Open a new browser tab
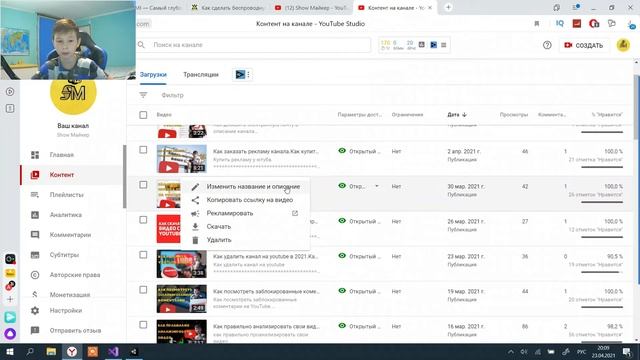This screenshot has height=360, width=640. coord(448,7)
